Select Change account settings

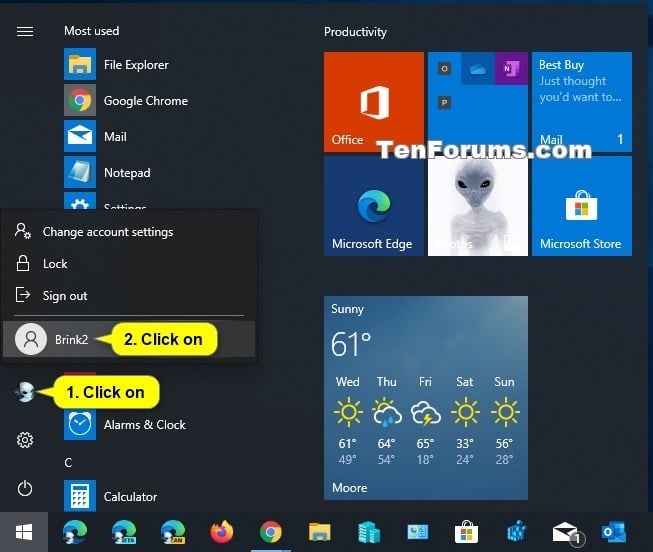(130, 232)
